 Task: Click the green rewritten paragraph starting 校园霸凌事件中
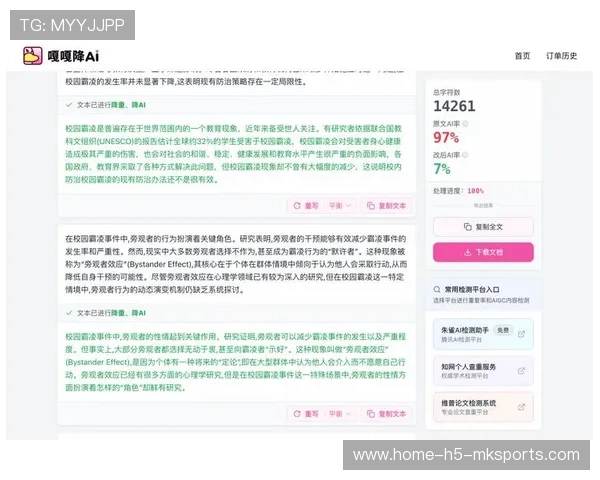tap(235, 362)
